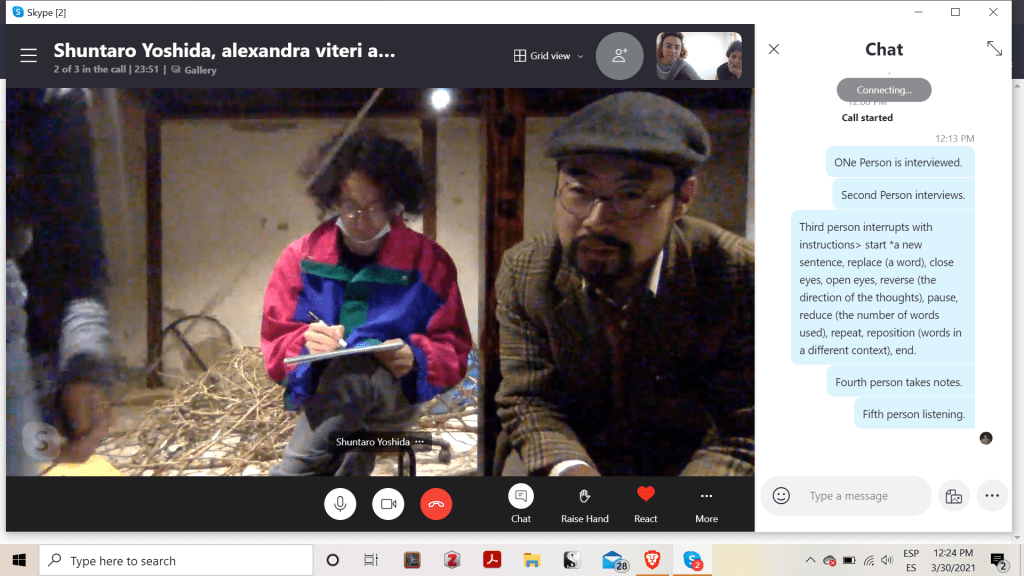Open the emoji picker in chat
This screenshot has width=1024, height=576.
point(782,496)
